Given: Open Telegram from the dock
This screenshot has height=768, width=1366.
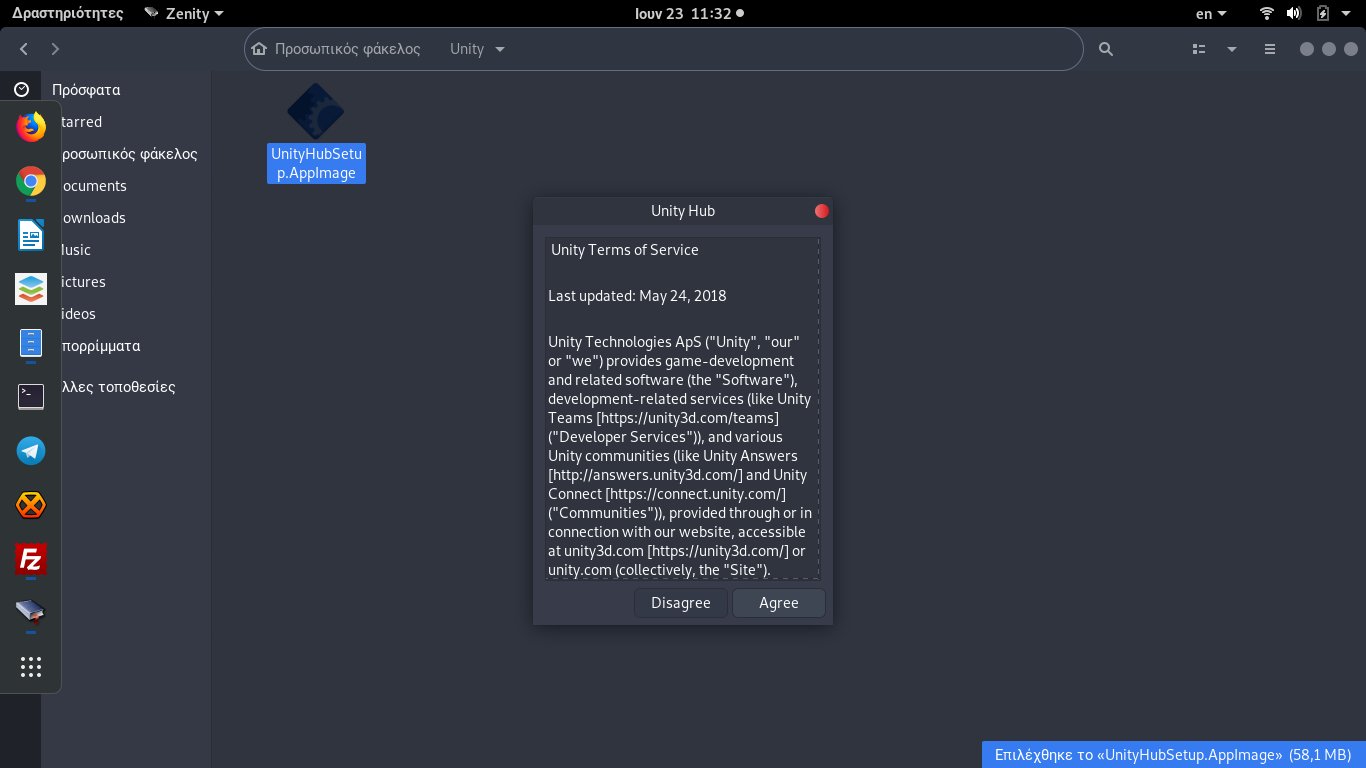Looking at the screenshot, I should tap(31, 451).
